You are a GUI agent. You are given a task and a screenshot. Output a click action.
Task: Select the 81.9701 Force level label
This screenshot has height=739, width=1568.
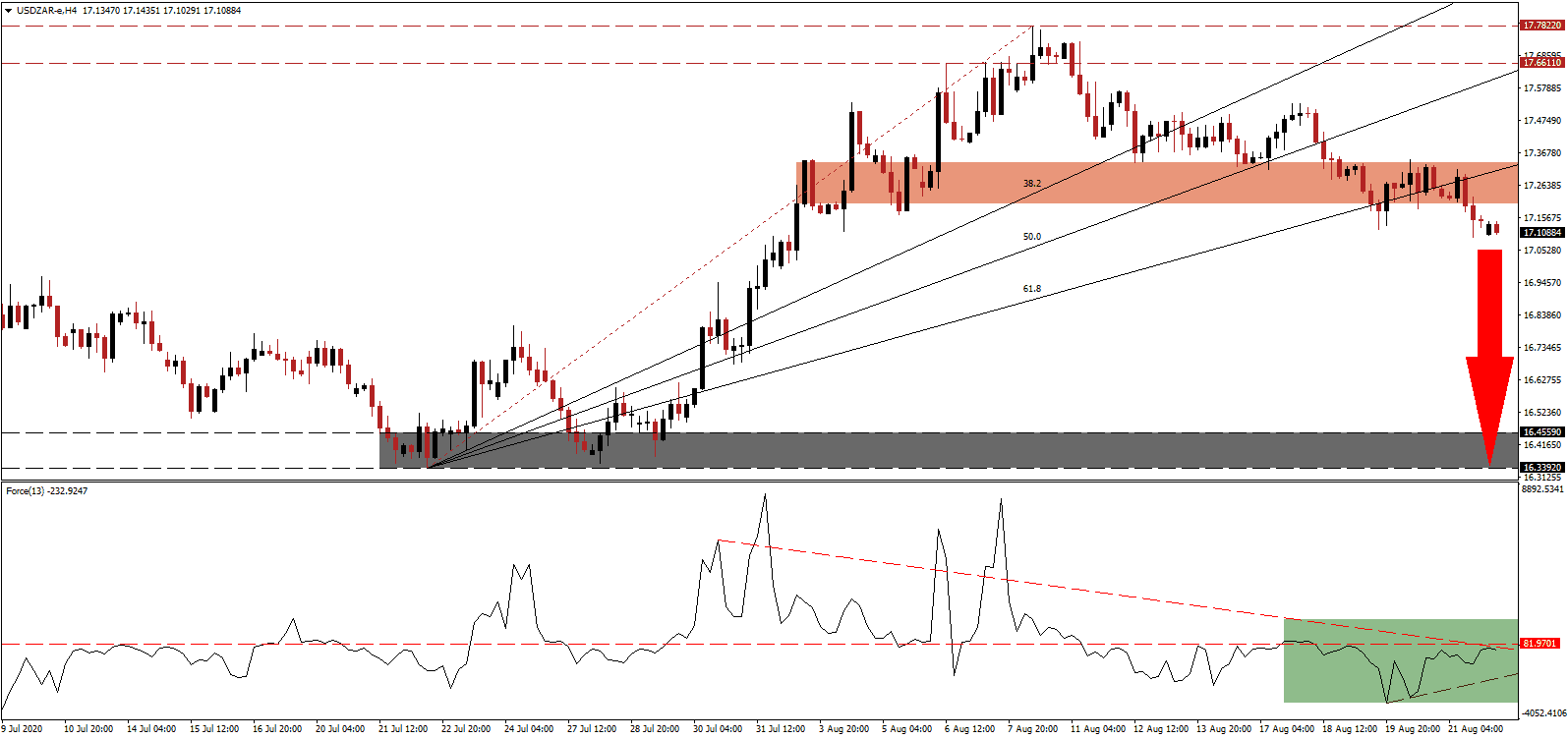coord(1539,644)
